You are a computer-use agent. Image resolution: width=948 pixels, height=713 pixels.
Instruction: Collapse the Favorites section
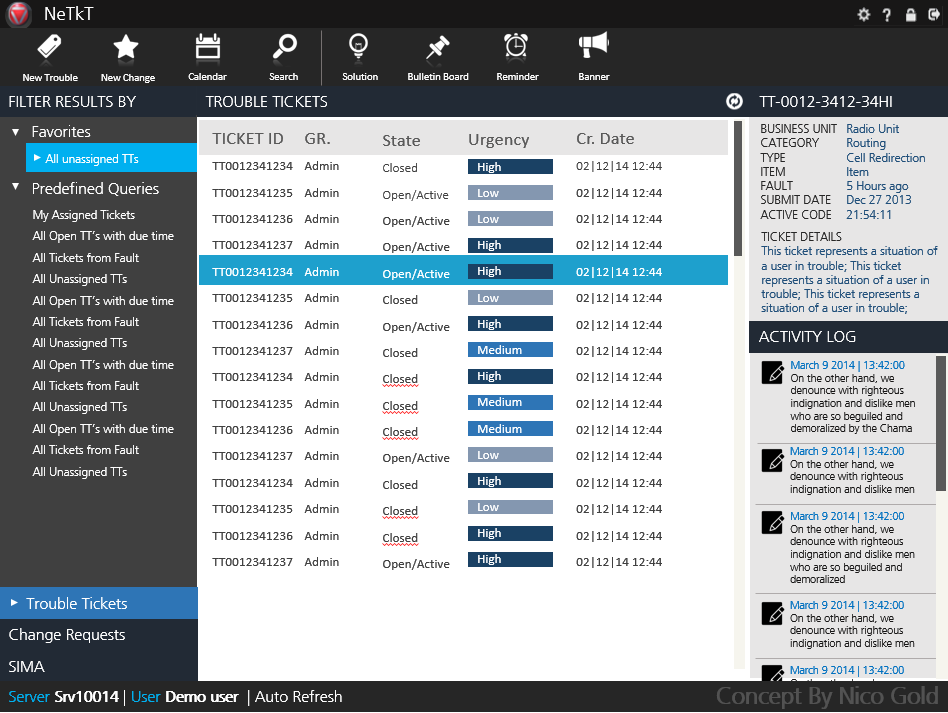(x=16, y=132)
